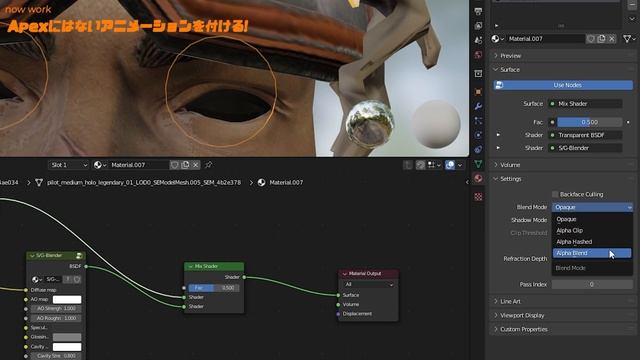Open Slot 1 material slot dropdown

click(69, 165)
